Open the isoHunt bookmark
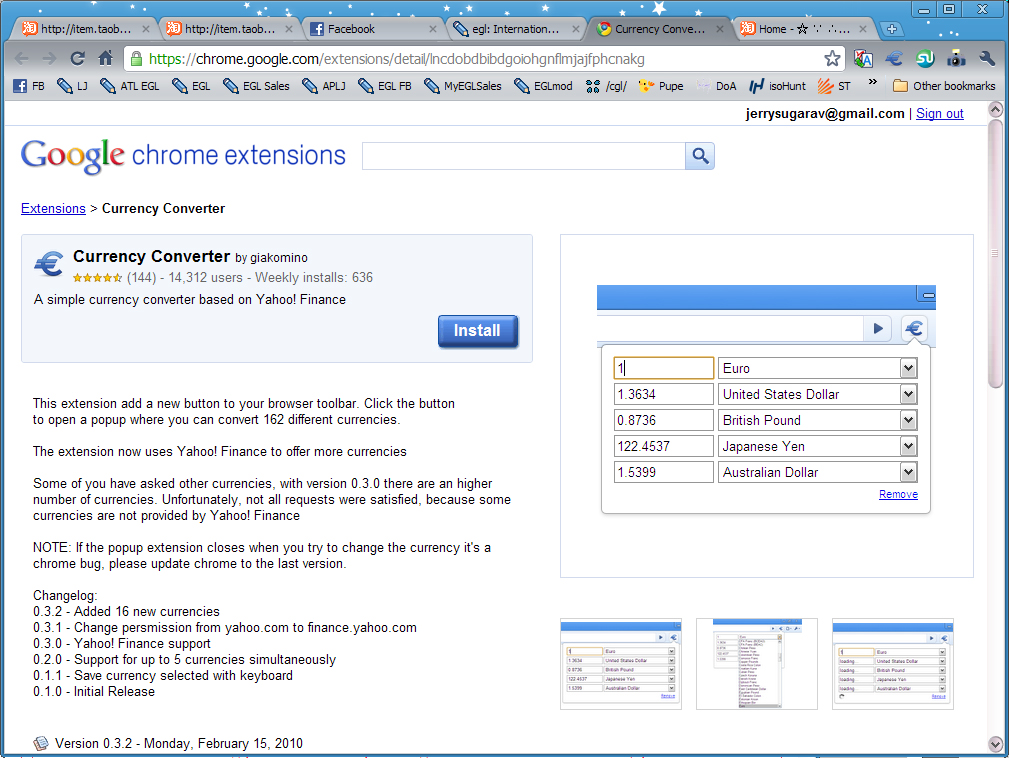 click(x=777, y=86)
